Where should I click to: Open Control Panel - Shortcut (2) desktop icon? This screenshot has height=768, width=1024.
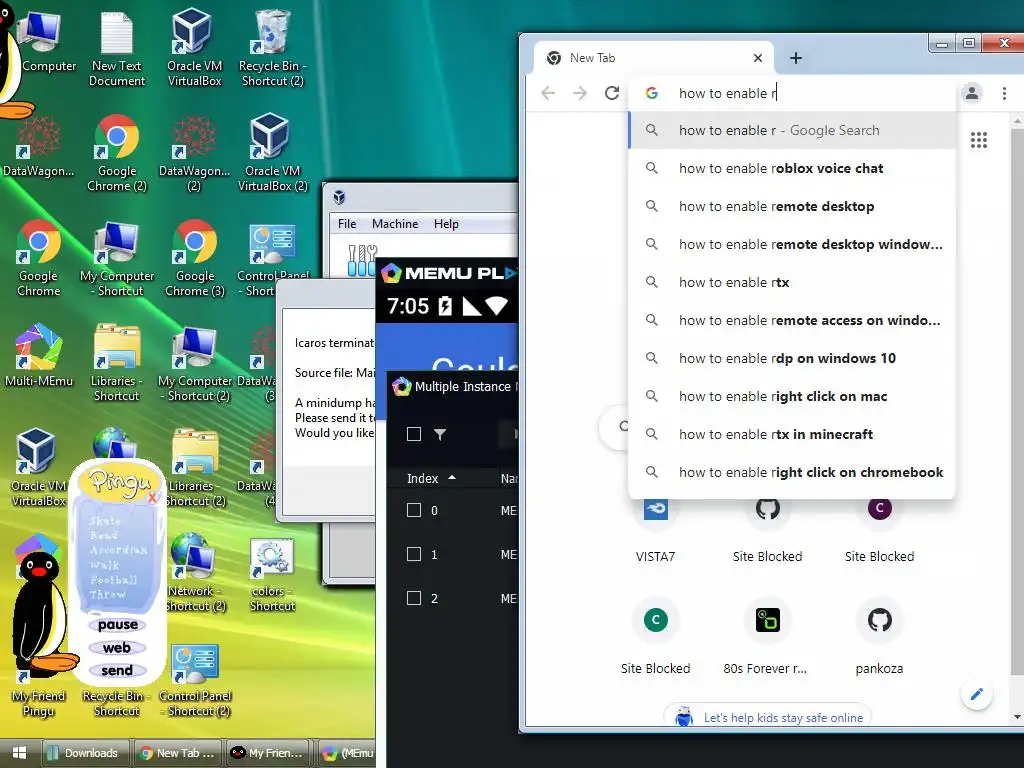(195, 680)
